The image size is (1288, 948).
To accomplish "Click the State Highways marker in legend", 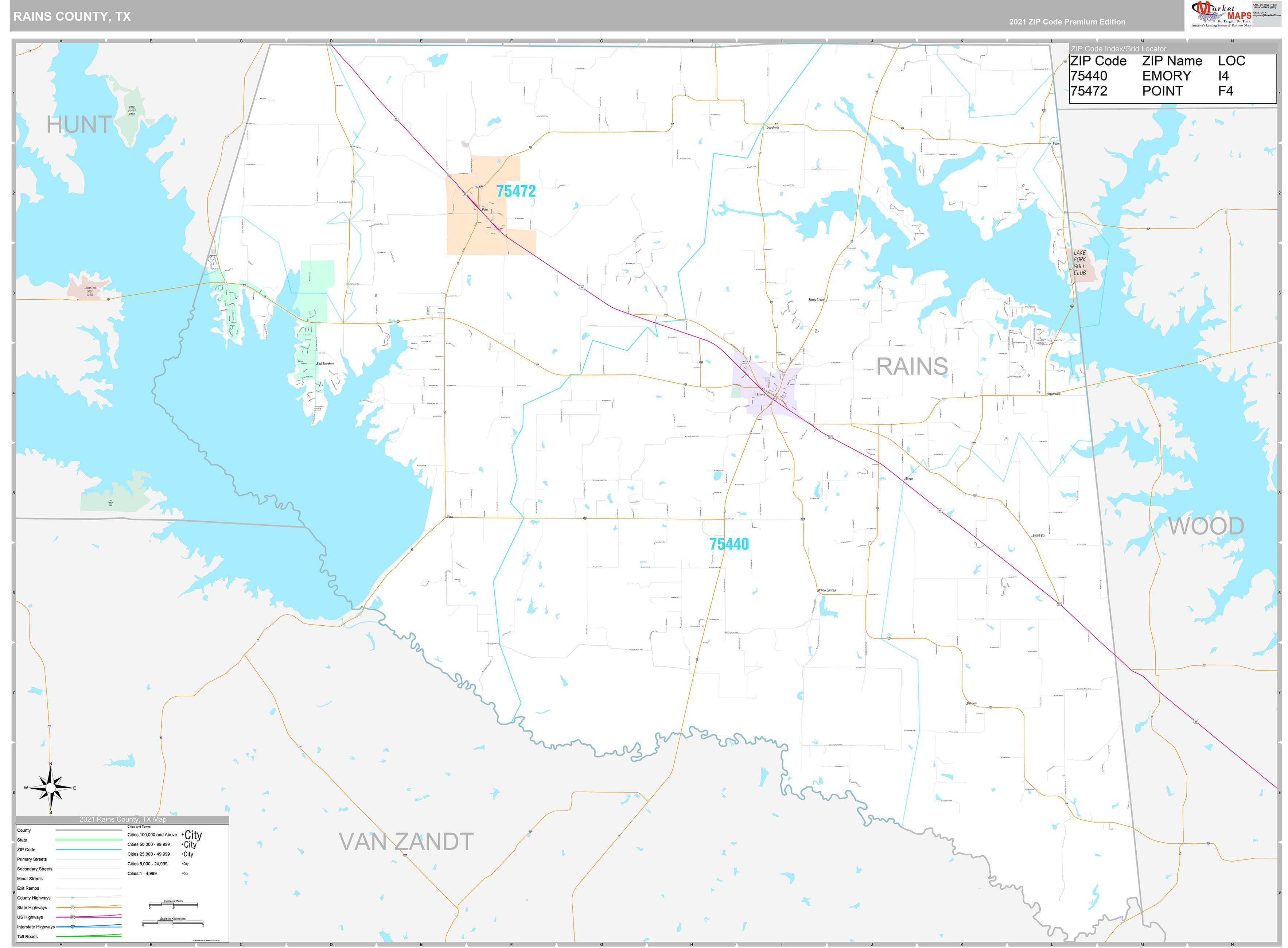I will (73, 908).
